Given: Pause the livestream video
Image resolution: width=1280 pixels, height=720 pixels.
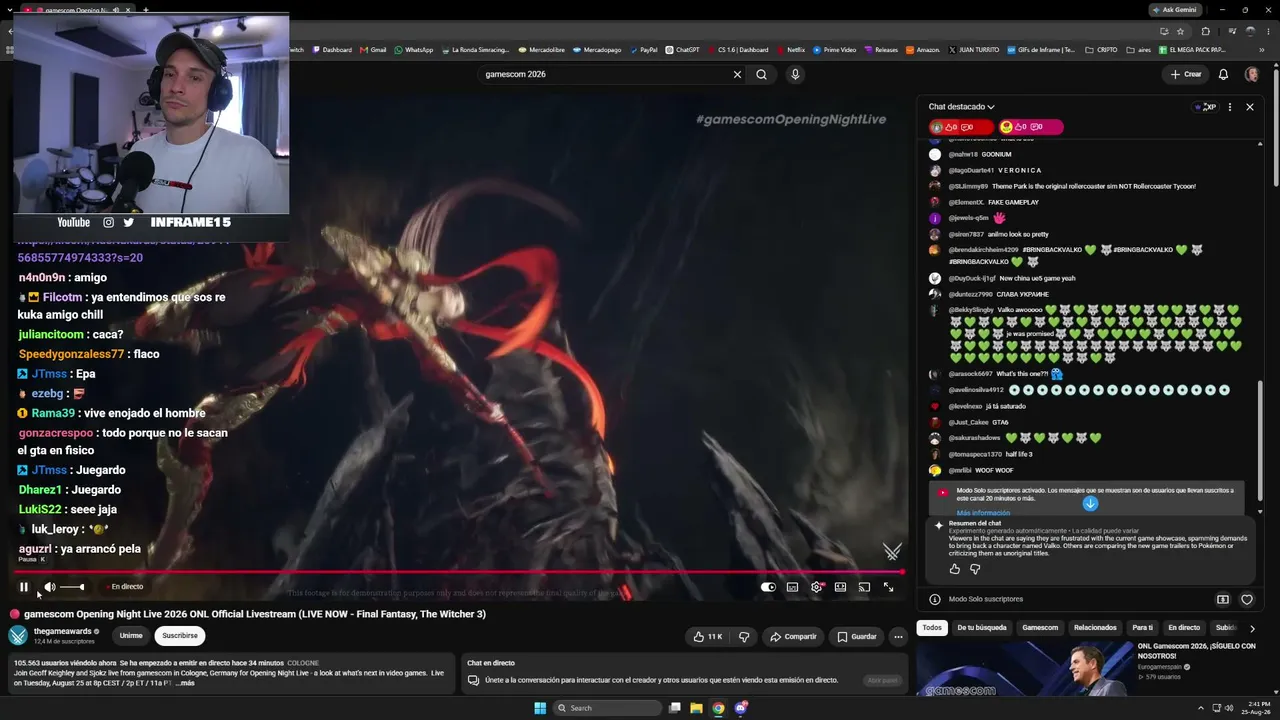Looking at the screenshot, I should tap(24, 587).
